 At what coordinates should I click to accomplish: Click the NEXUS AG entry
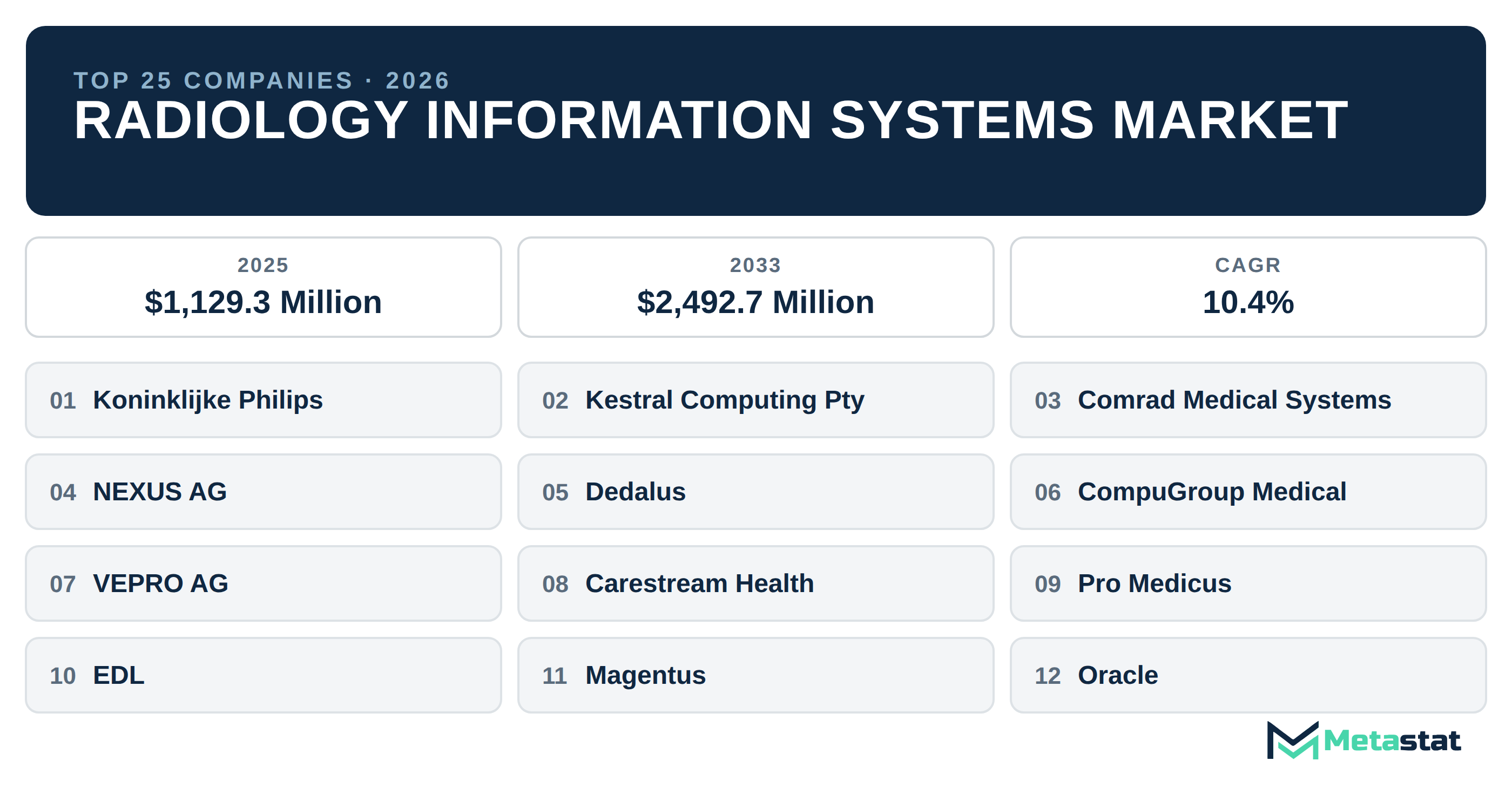click(263, 492)
